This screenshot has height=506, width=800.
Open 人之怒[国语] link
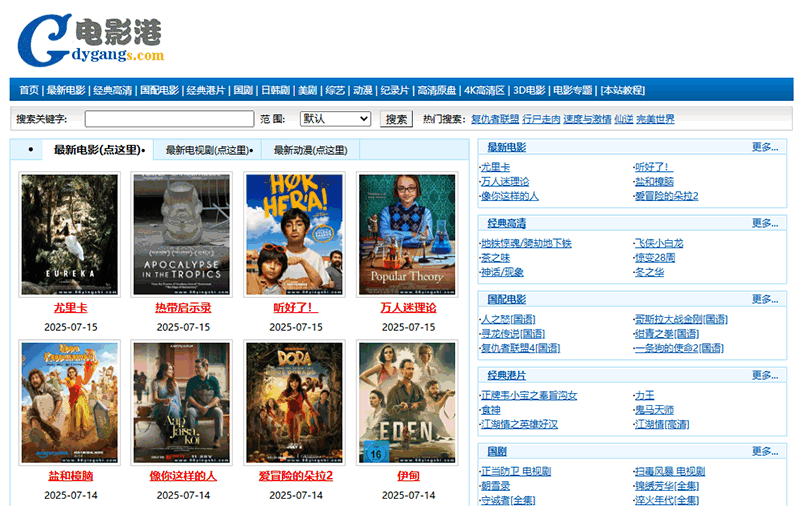pyautogui.click(x=508, y=319)
